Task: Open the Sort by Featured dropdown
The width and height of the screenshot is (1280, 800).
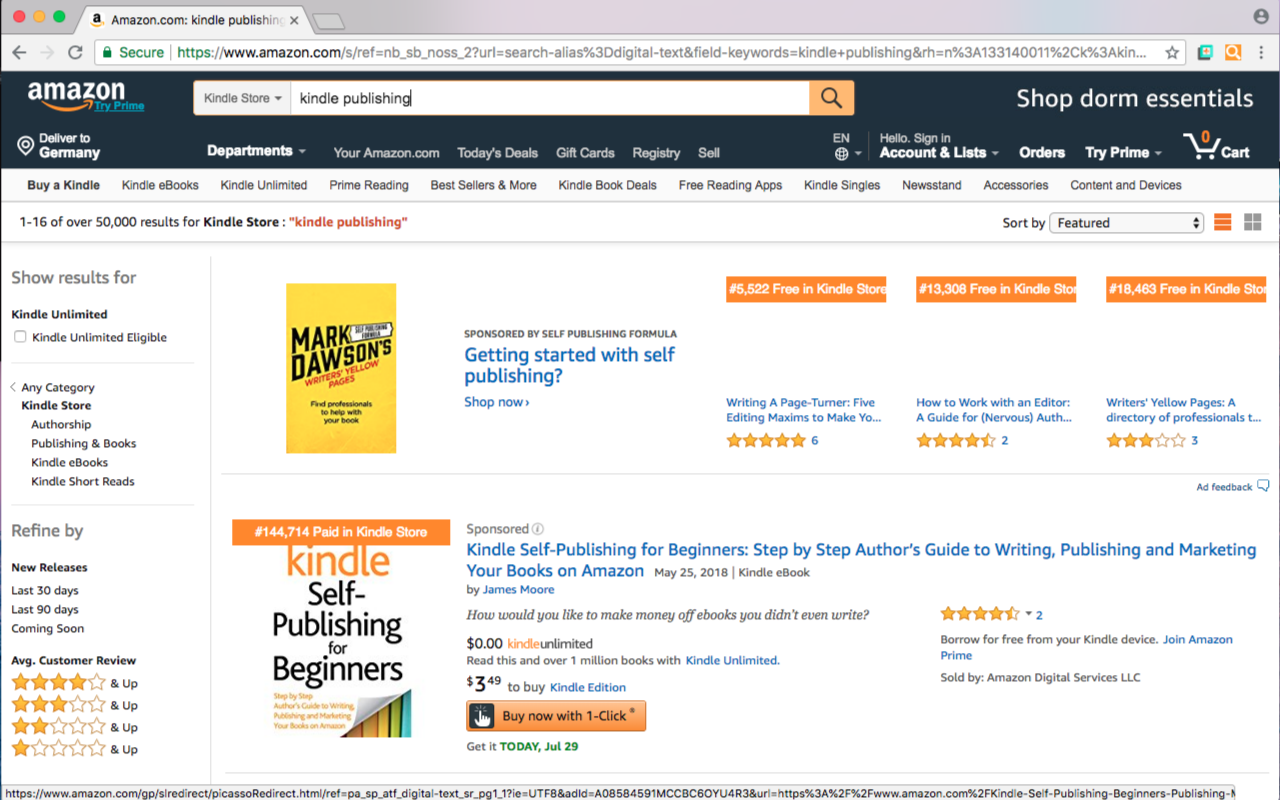Action: (x=1126, y=223)
